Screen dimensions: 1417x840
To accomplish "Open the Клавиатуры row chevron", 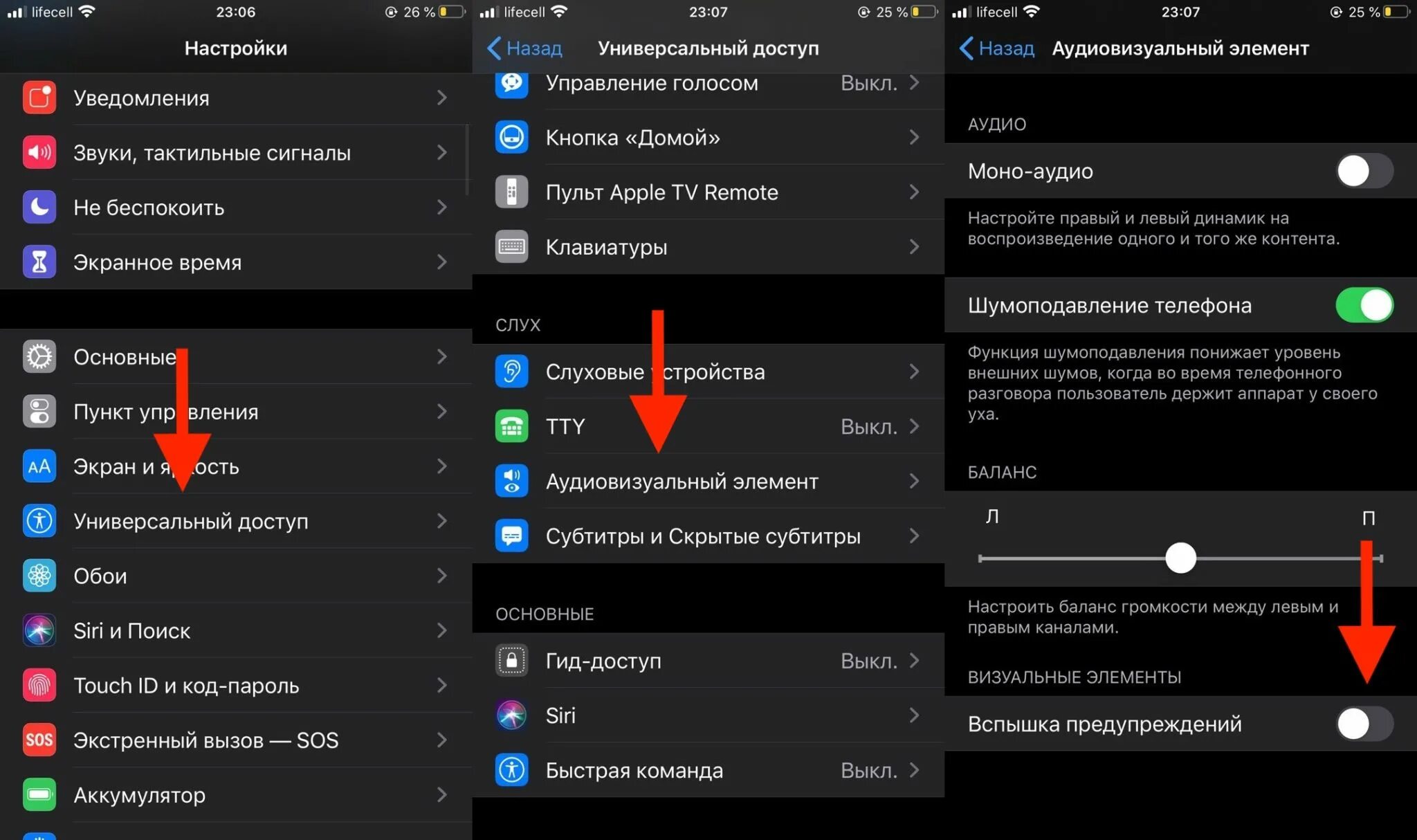I will pyautogui.click(x=914, y=247).
